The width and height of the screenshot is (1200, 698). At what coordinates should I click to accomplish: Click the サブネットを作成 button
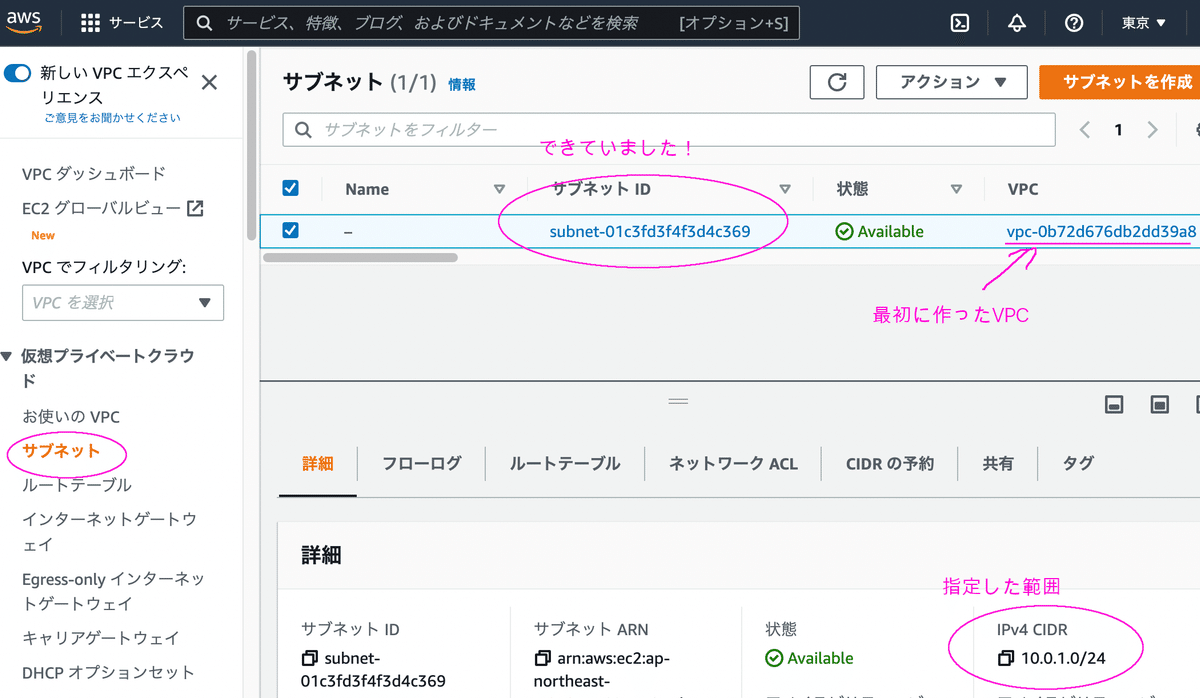tap(1120, 82)
